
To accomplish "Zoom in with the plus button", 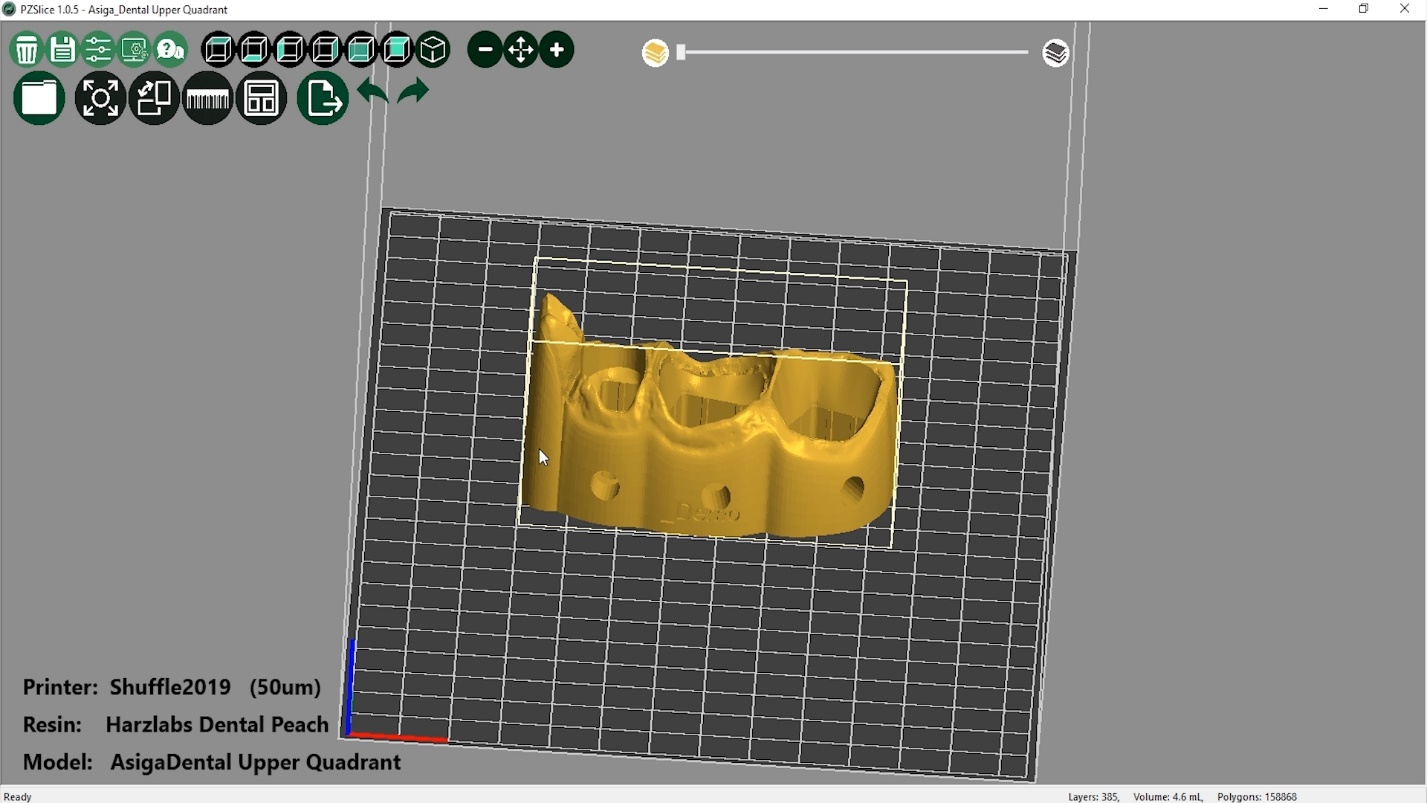I will (x=557, y=50).
